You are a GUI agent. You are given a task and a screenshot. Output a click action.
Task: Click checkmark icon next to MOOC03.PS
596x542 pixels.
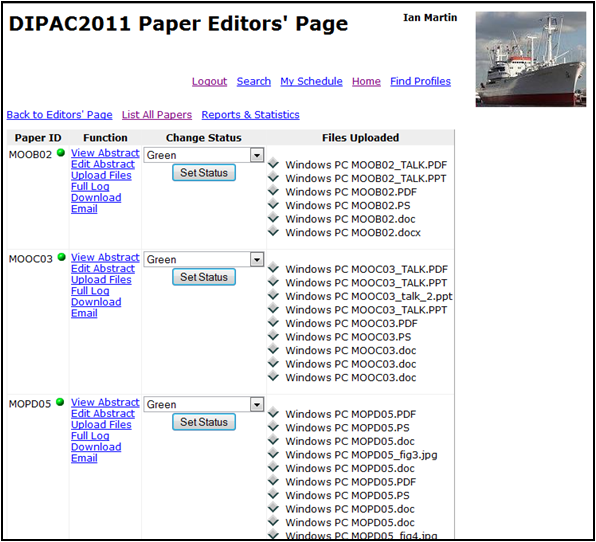pyautogui.click(x=273, y=336)
